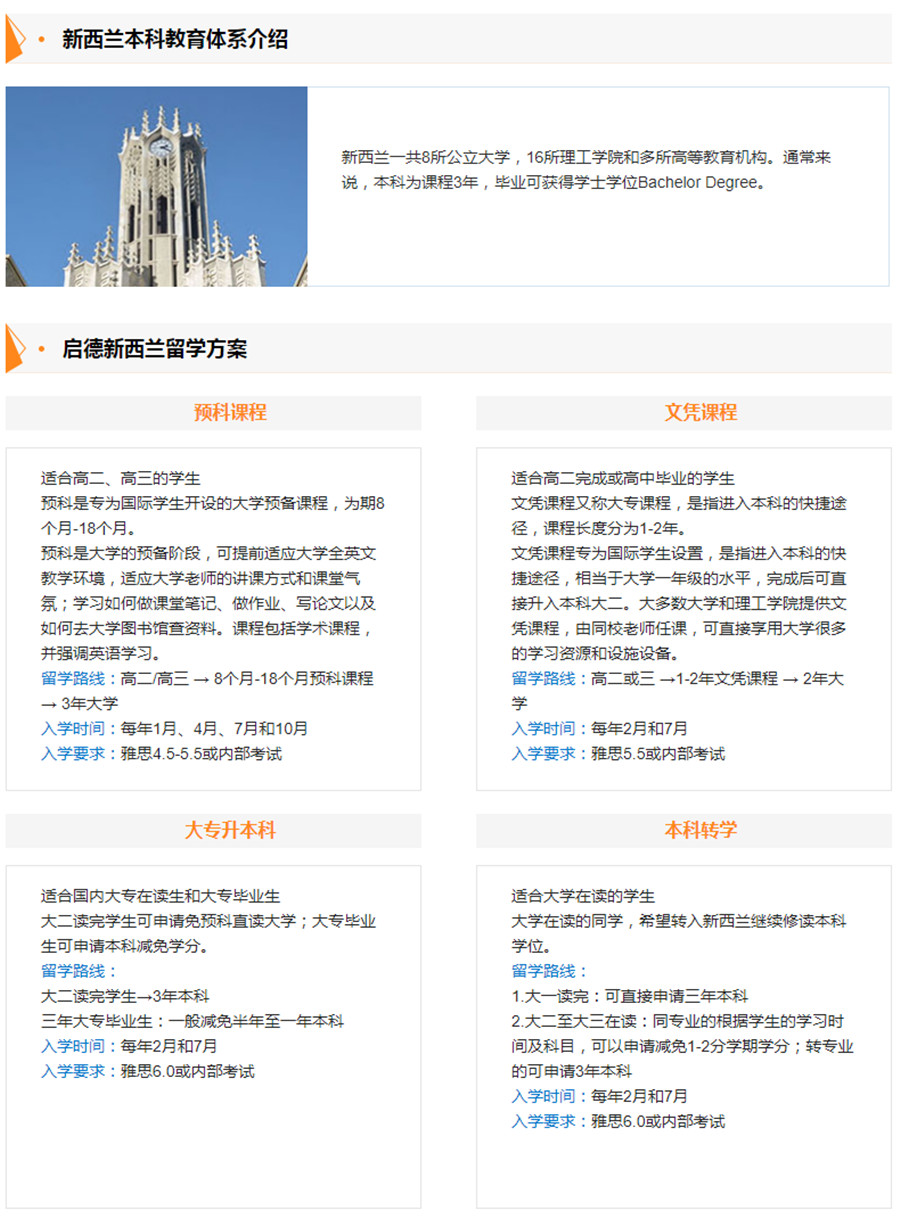The height and width of the screenshot is (1218, 900).
Task: Select the 预科课程 heading tab
Action: 230,412
